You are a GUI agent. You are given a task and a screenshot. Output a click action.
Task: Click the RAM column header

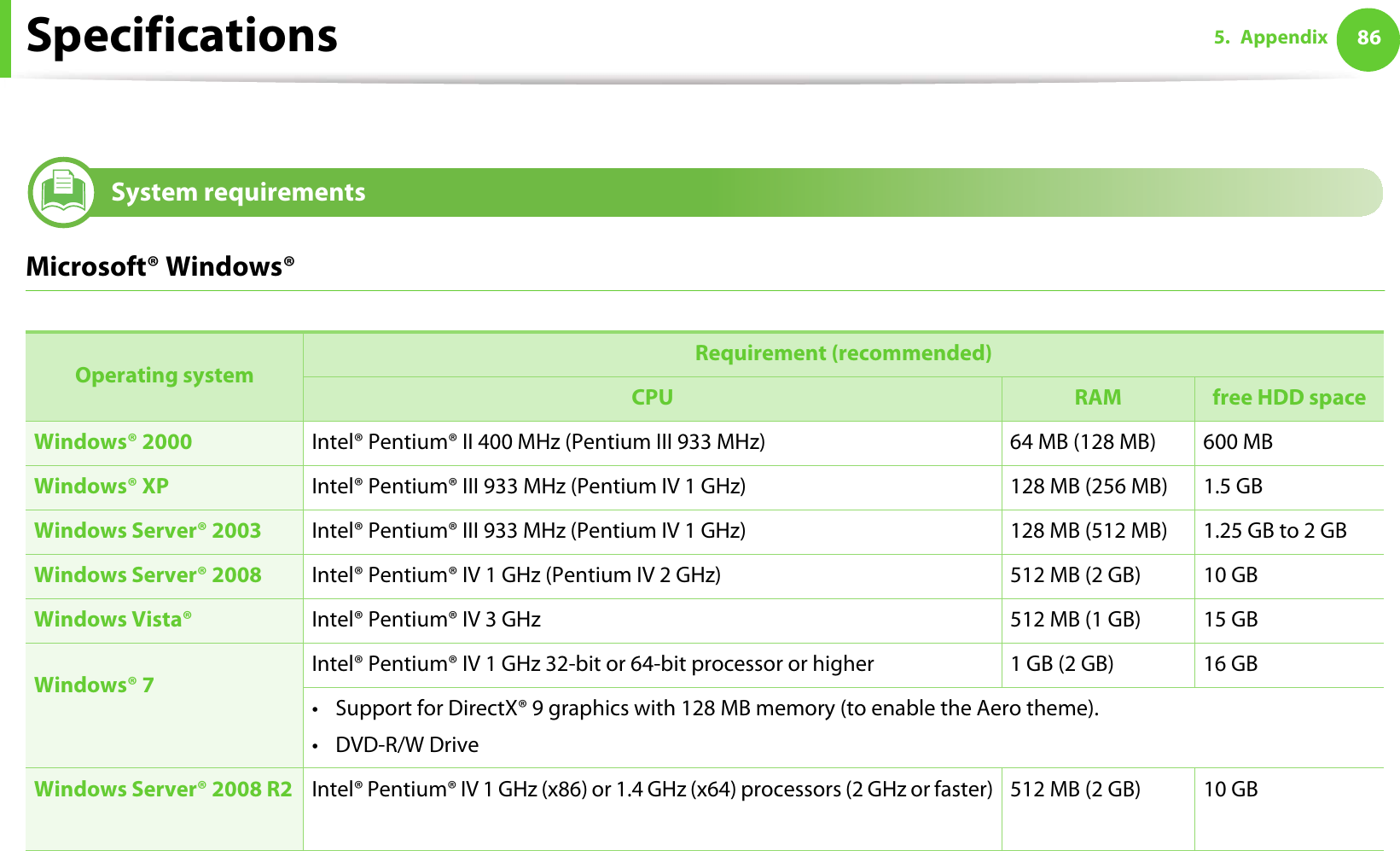(x=1097, y=398)
